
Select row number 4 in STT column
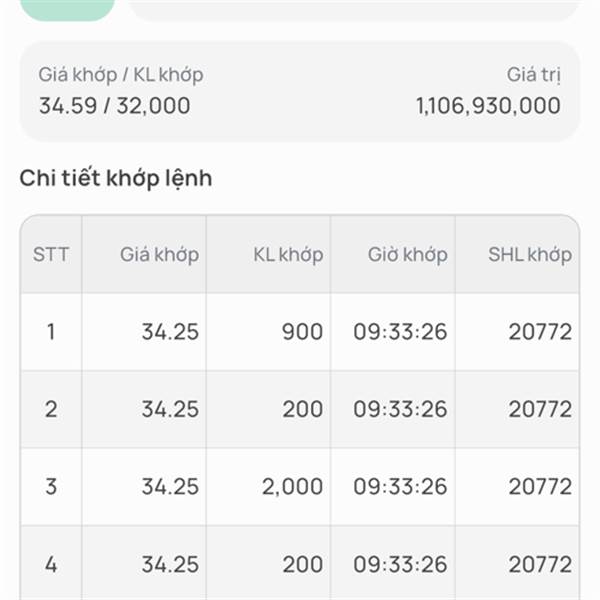[x=51, y=564]
